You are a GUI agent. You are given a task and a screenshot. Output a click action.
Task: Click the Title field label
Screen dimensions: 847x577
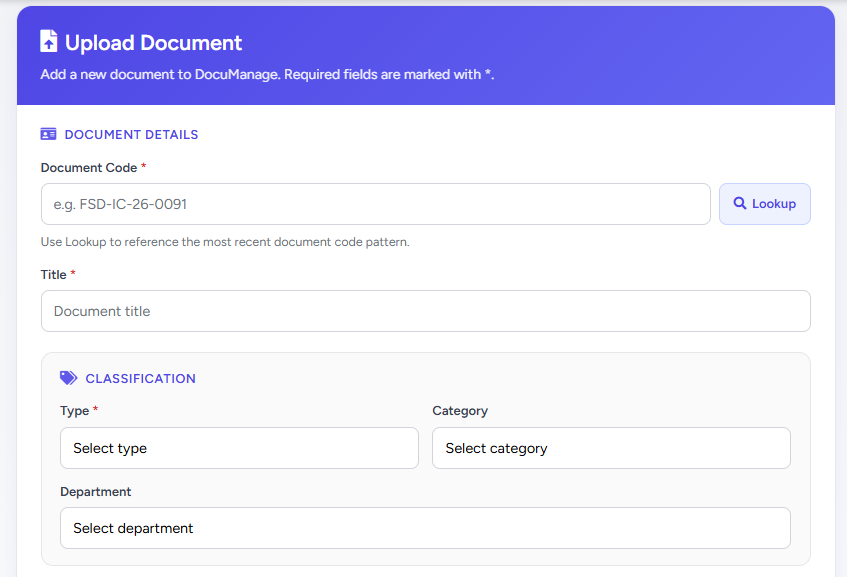pyautogui.click(x=53, y=274)
